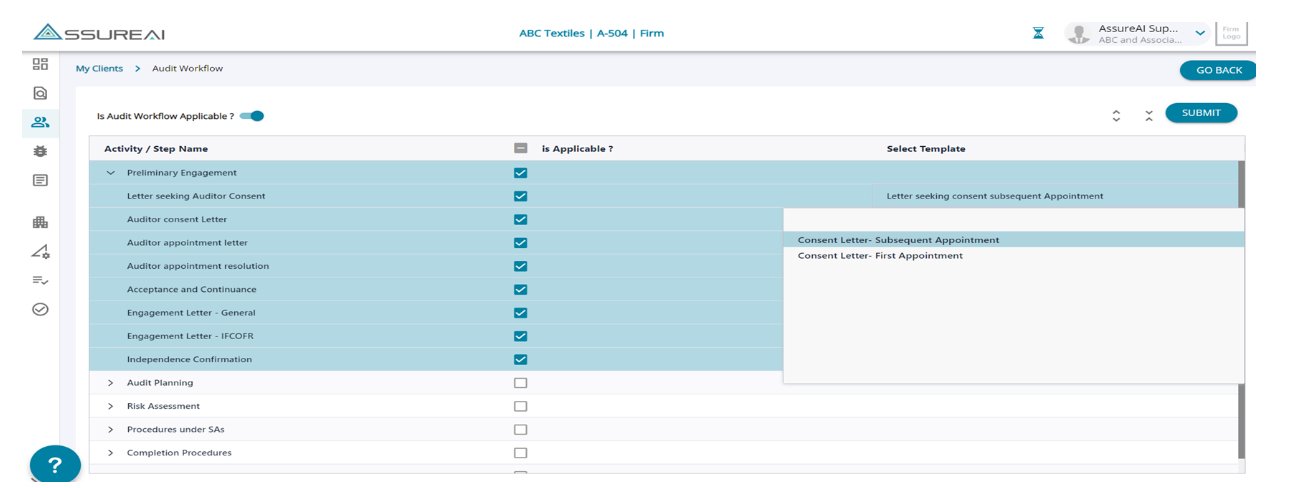The height and width of the screenshot is (488, 1291).
Task: Expand the Completion Procedures section
Action: click(x=110, y=453)
